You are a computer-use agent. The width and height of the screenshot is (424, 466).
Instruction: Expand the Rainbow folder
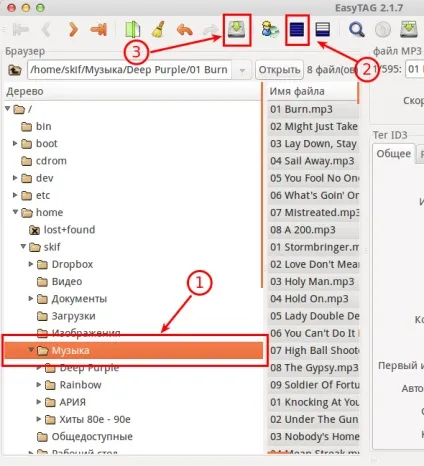39,385
